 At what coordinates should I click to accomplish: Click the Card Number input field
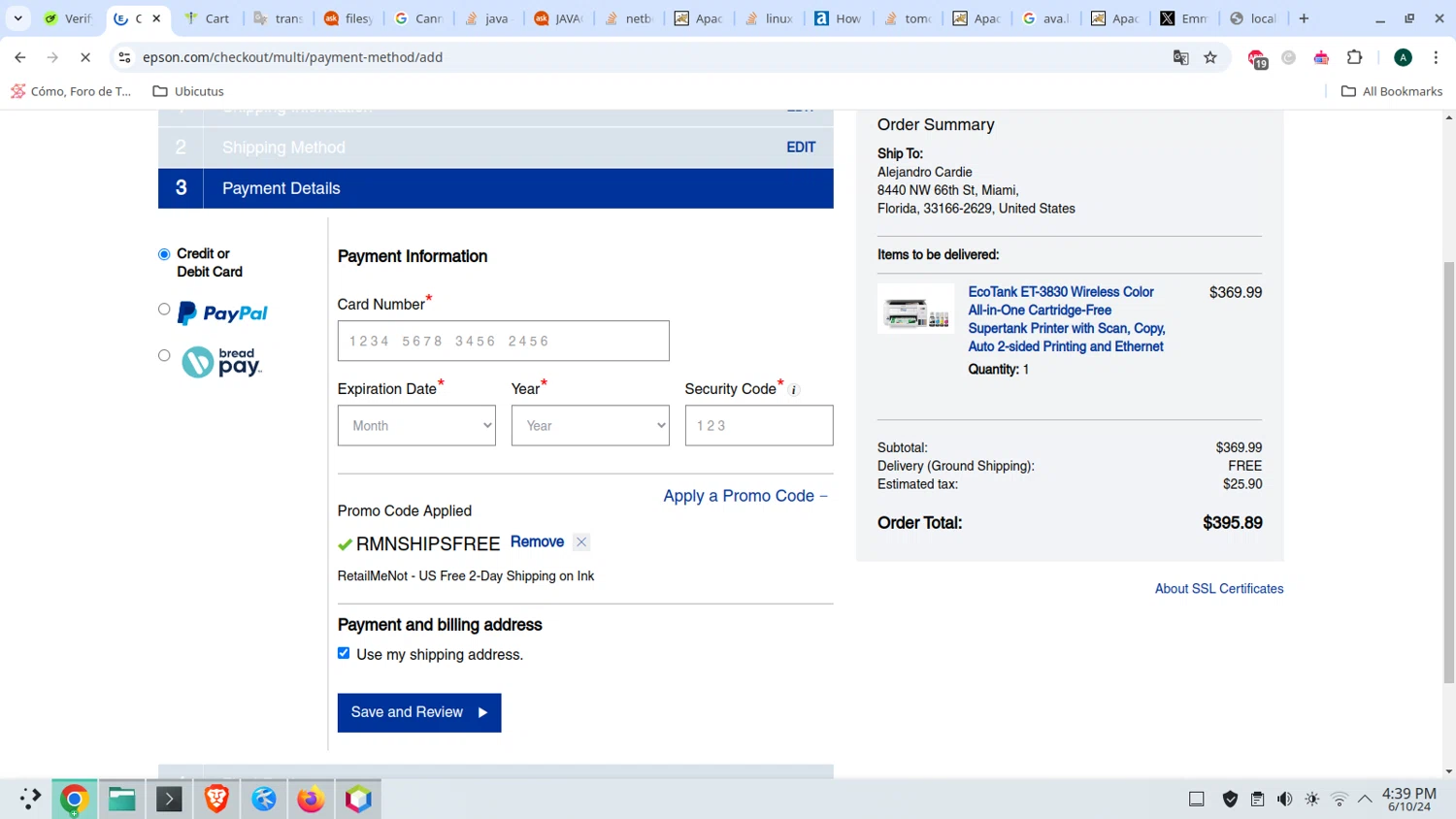click(x=503, y=341)
